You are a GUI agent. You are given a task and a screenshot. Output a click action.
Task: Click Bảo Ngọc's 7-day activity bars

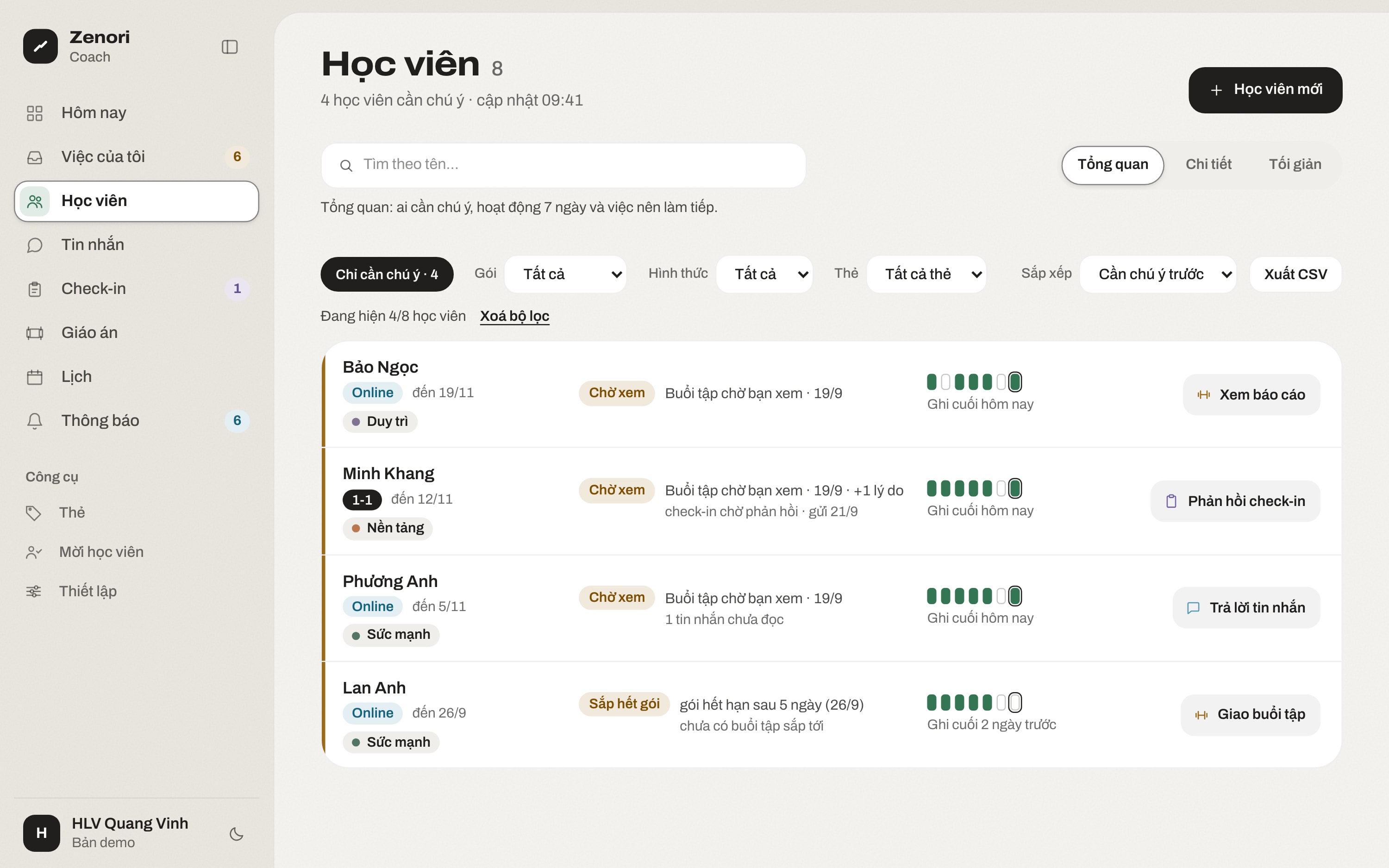point(974,382)
